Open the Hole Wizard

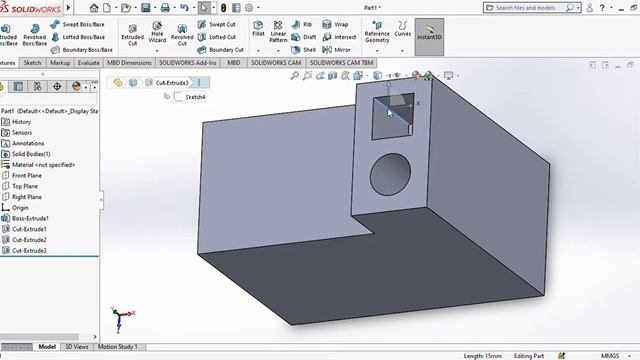click(x=157, y=32)
